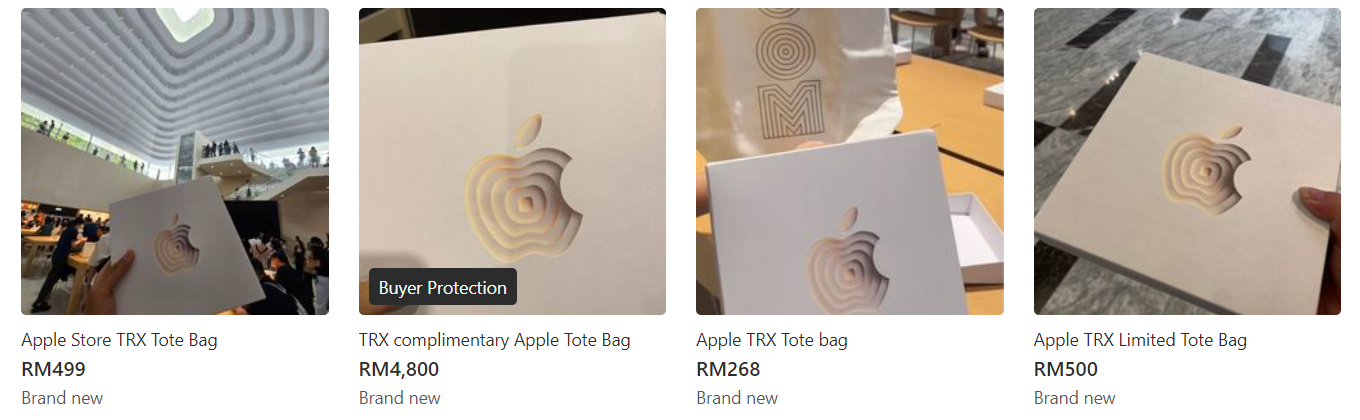Open the 'Apple Store TRX Tote Bag' title

tap(119, 340)
